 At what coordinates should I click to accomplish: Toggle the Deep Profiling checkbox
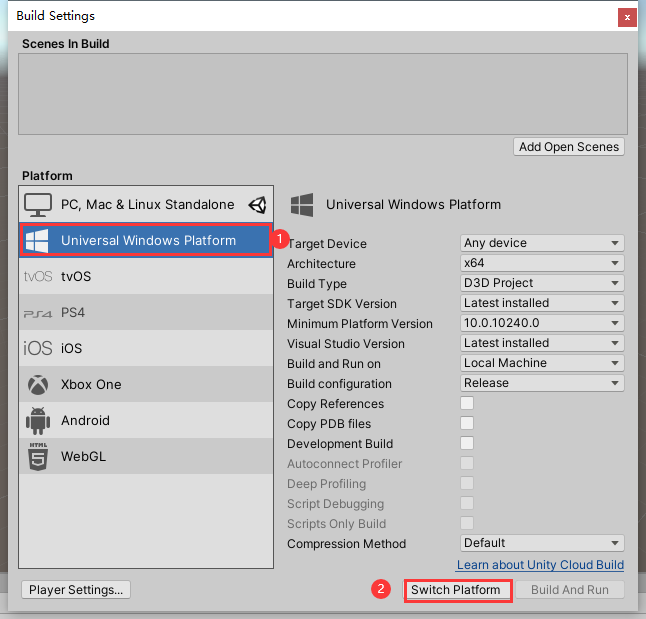pyautogui.click(x=467, y=483)
